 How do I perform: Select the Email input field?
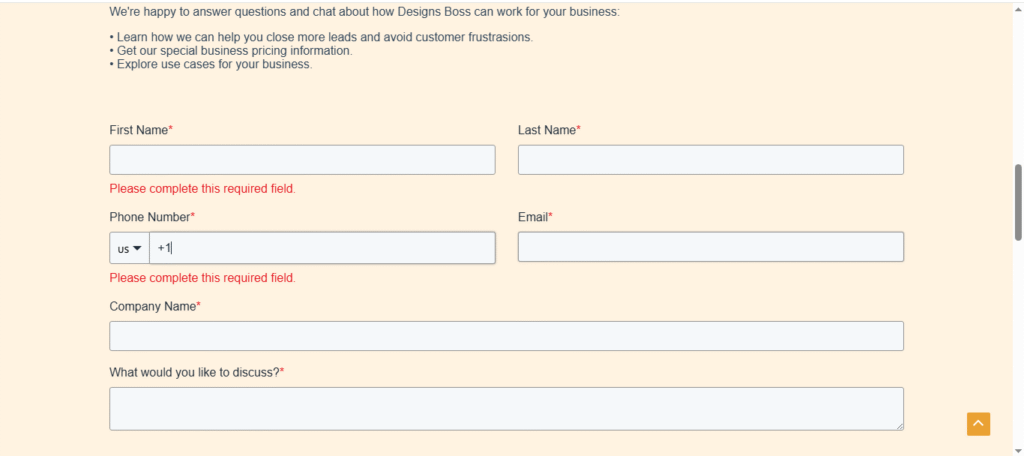pos(711,247)
